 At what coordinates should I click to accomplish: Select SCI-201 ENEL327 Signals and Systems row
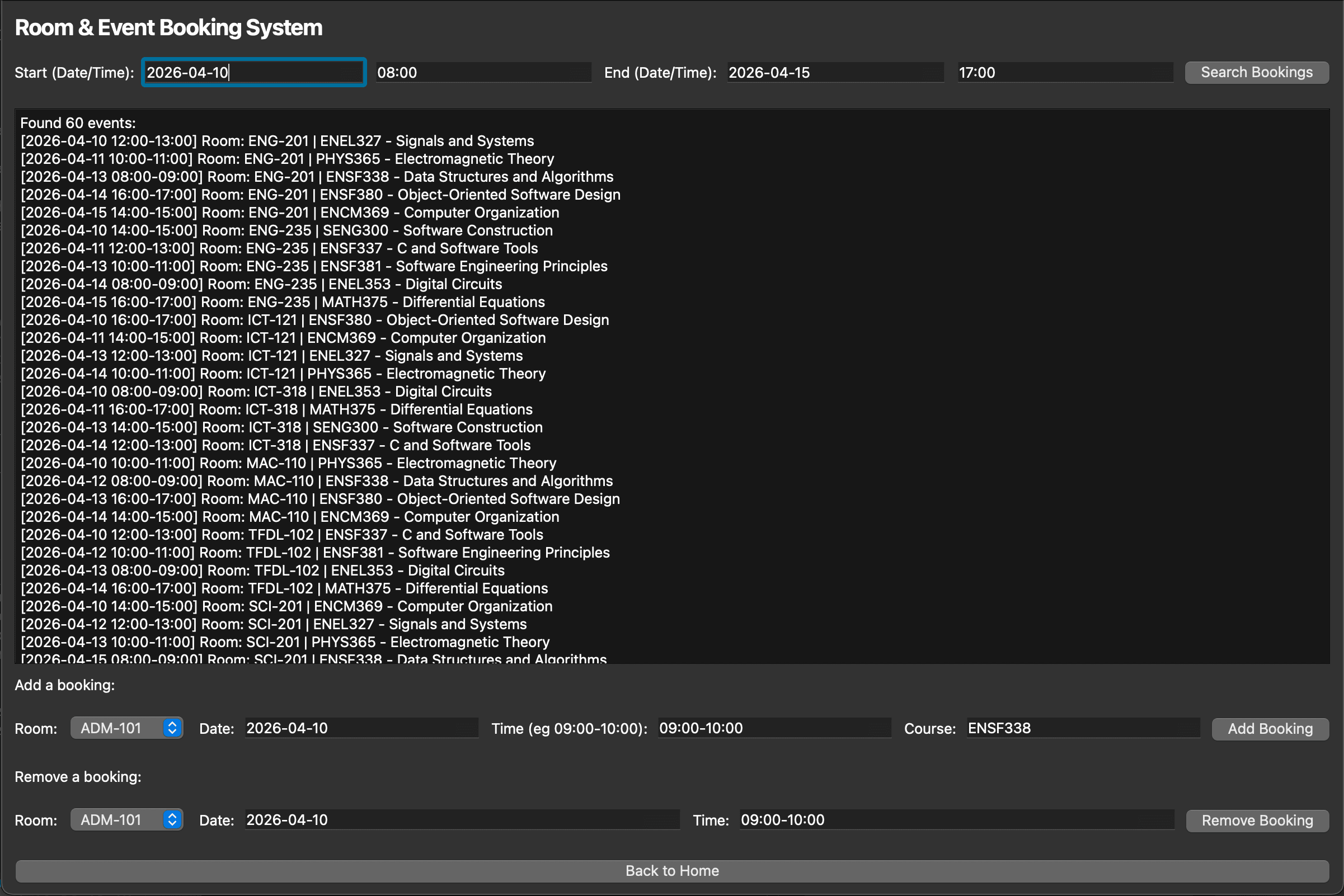pos(273,624)
